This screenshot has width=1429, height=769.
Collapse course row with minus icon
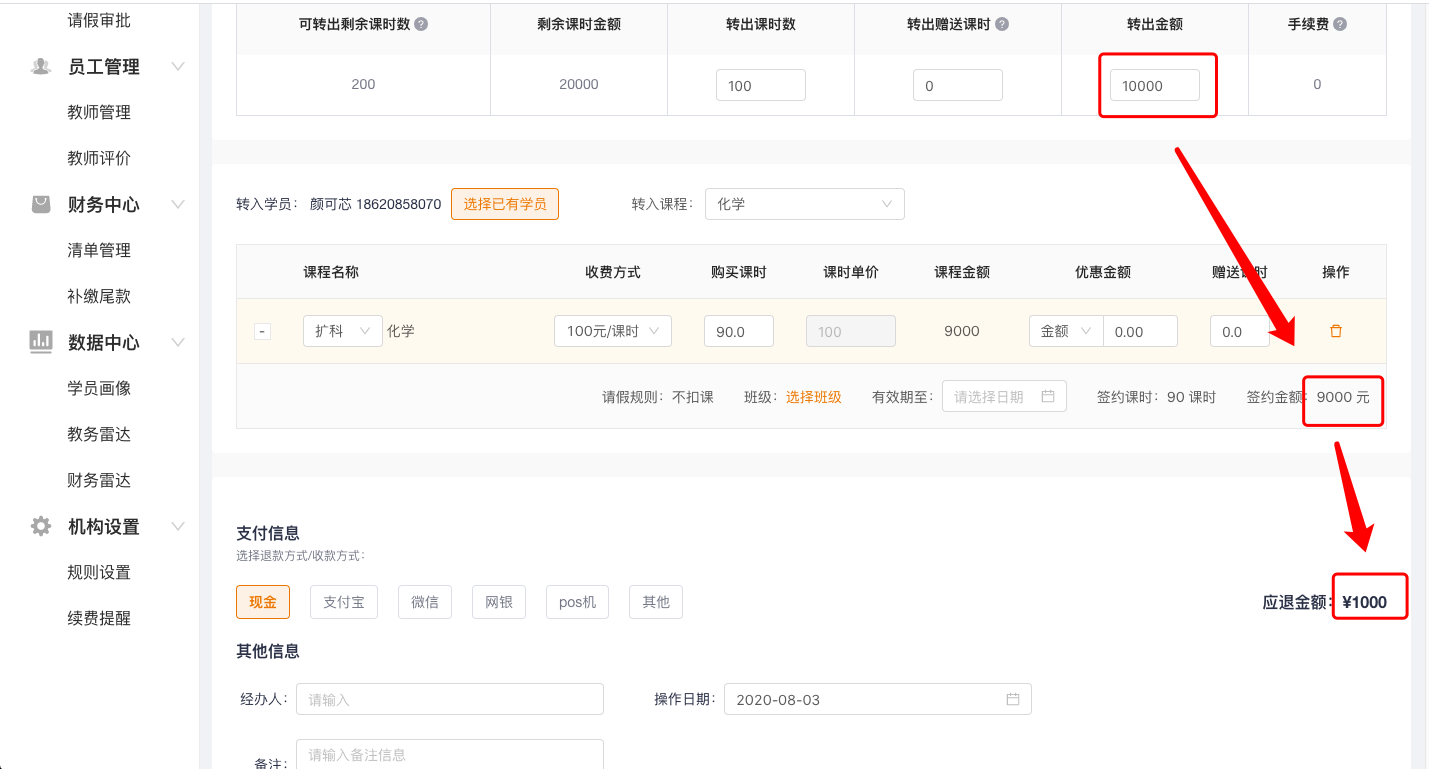pyautogui.click(x=262, y=331)
